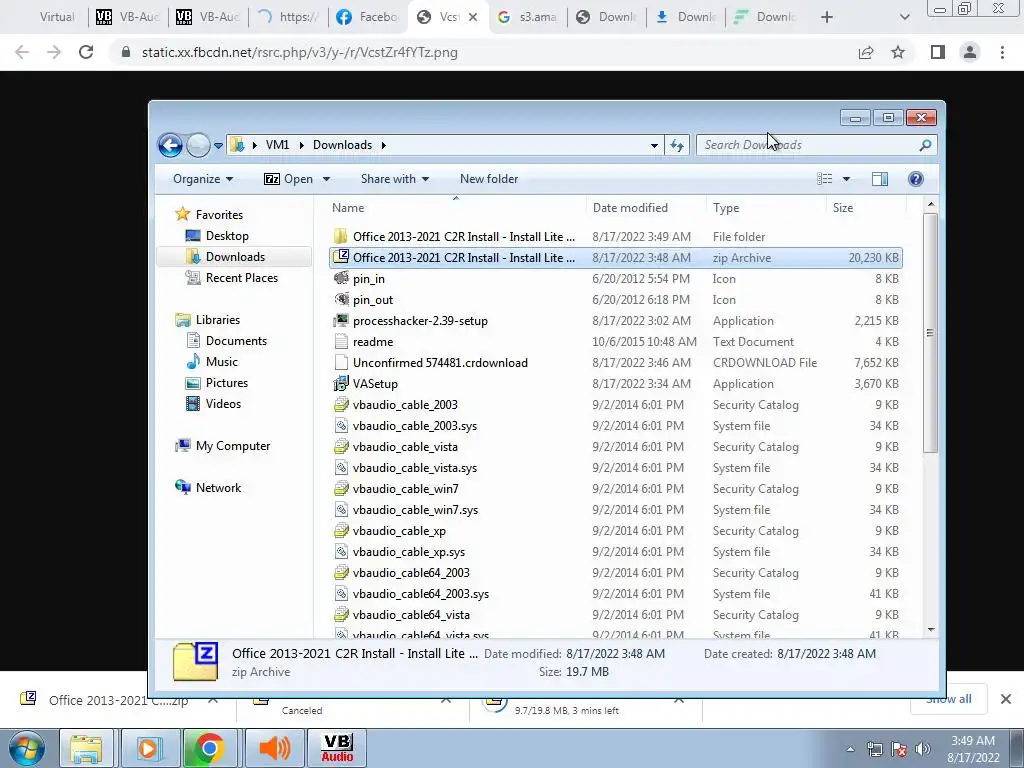
Task: Expand the view options dropdown arrow
Action: click(x=846, y=179)
